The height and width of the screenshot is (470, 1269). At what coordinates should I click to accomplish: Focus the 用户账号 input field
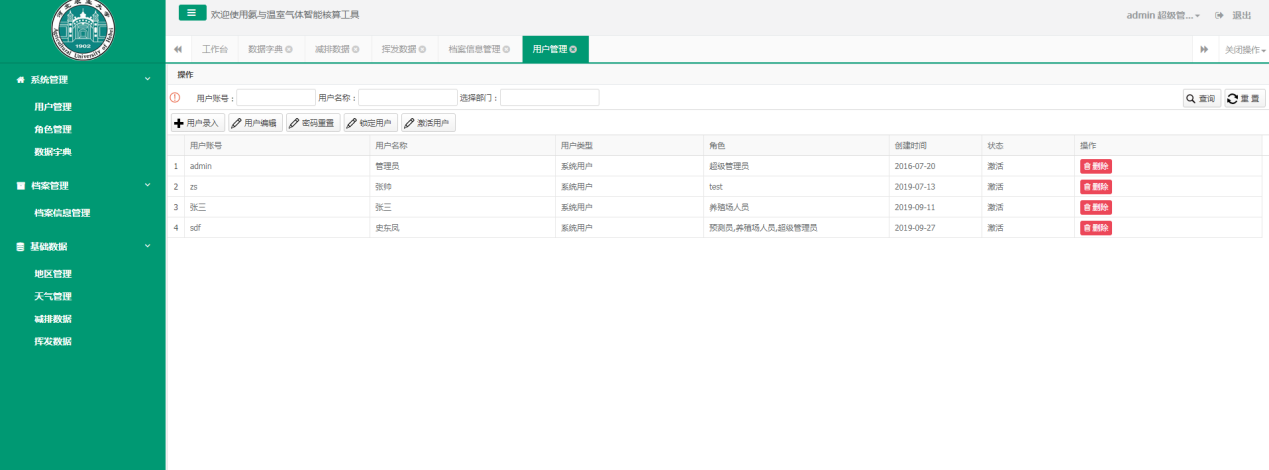pos(275,98)
